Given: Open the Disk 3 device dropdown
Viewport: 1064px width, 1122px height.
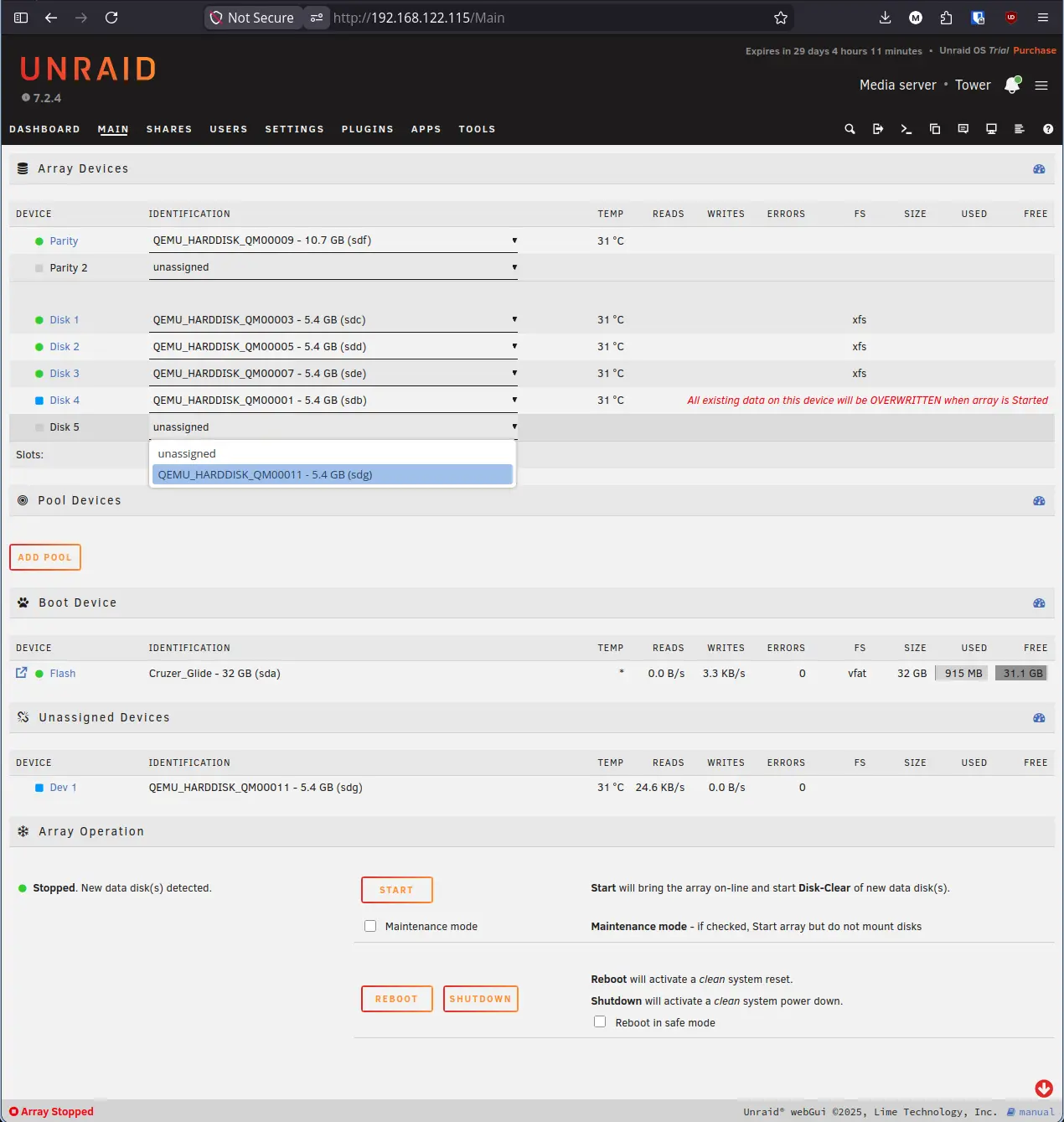Looking at the screenshot, I should coord(333,374).
